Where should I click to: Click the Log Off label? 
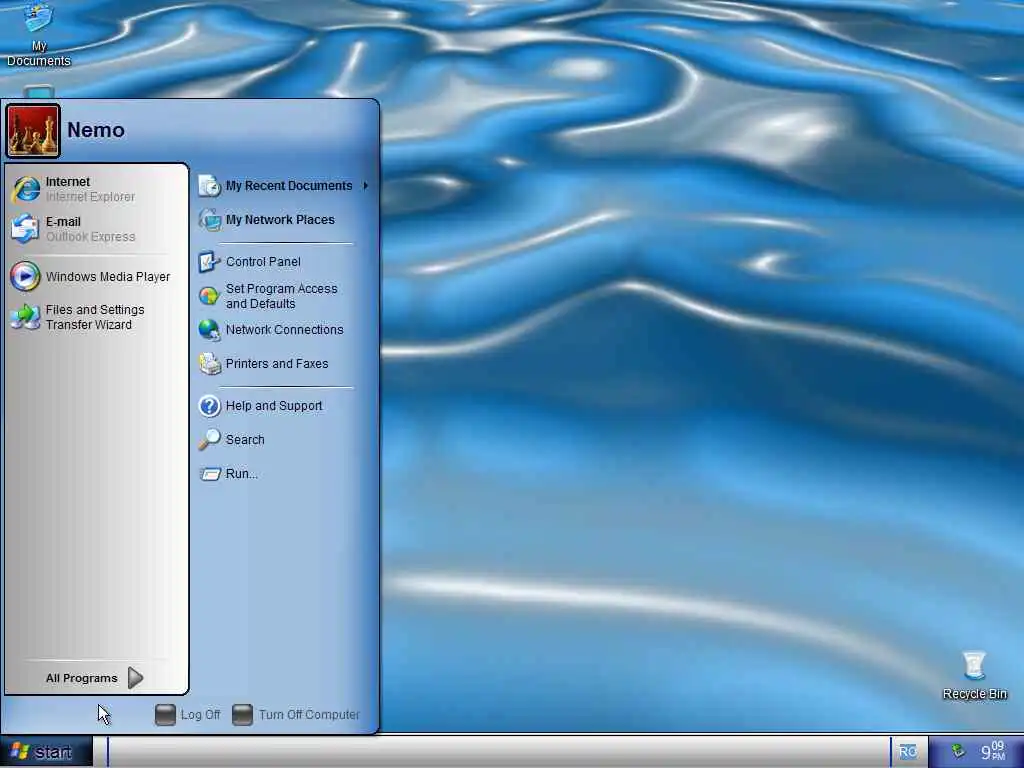200,714
